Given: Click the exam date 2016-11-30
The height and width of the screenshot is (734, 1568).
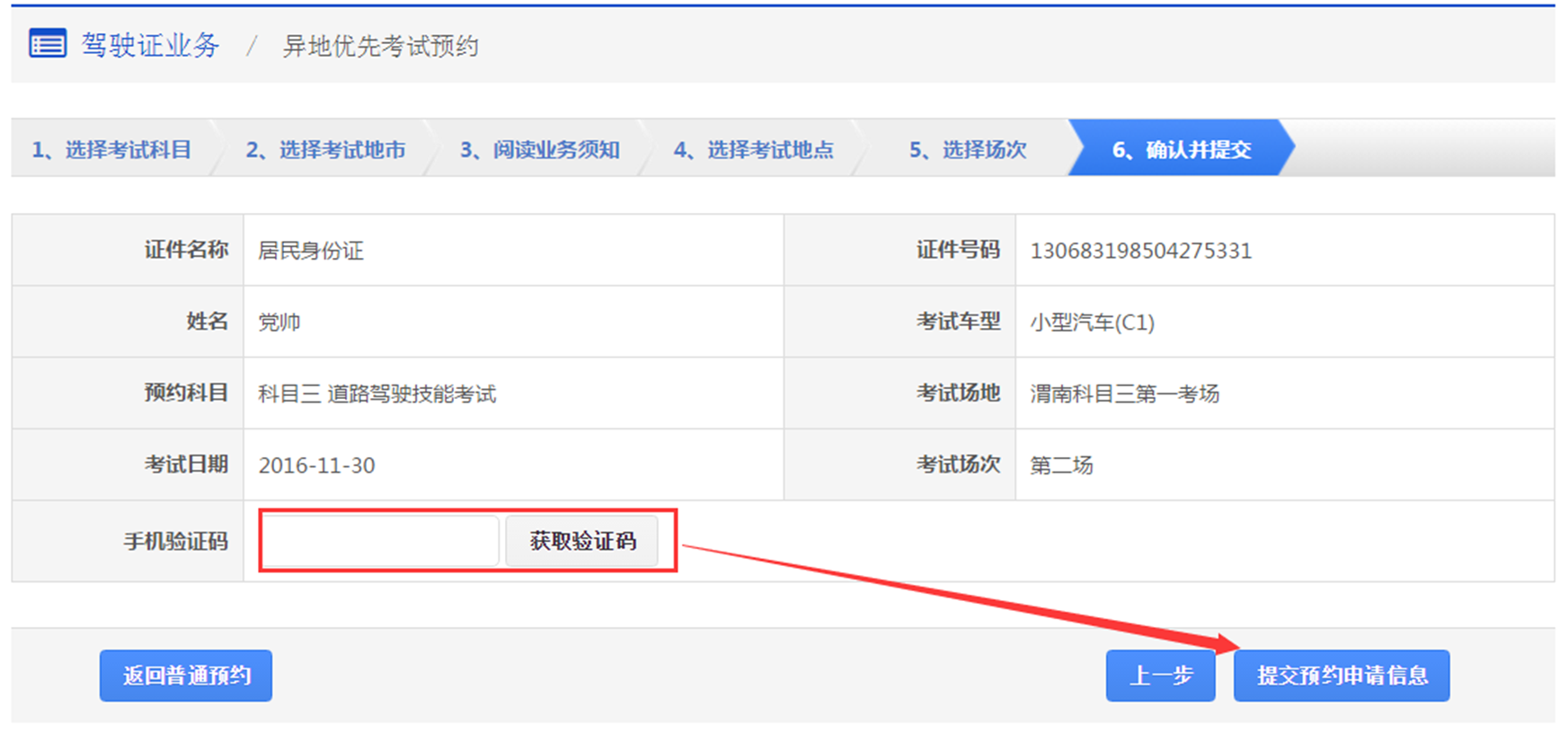Looking at the screenshot, I should (316, 465).
